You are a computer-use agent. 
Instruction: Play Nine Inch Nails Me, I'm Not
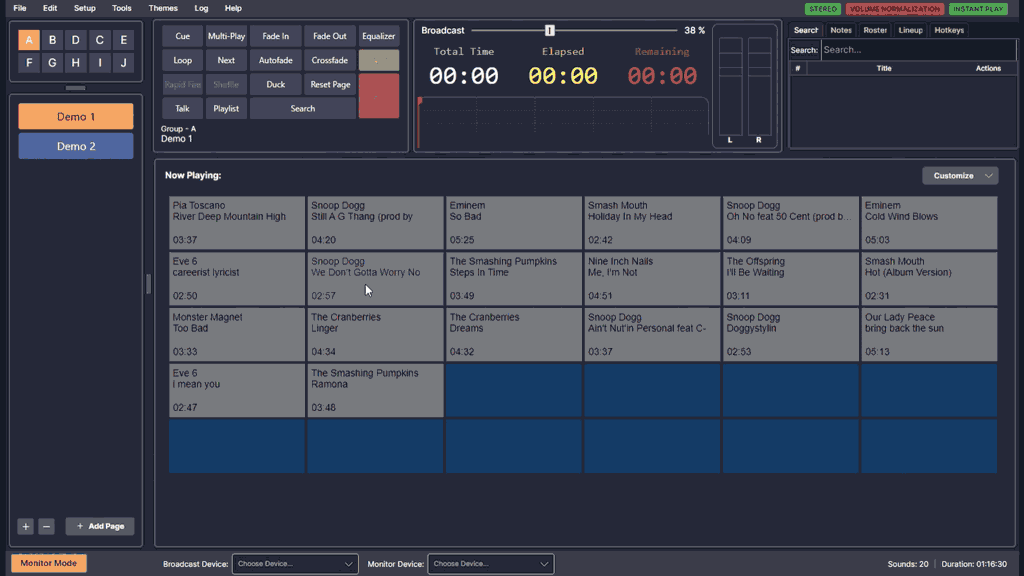coord(652,279)
